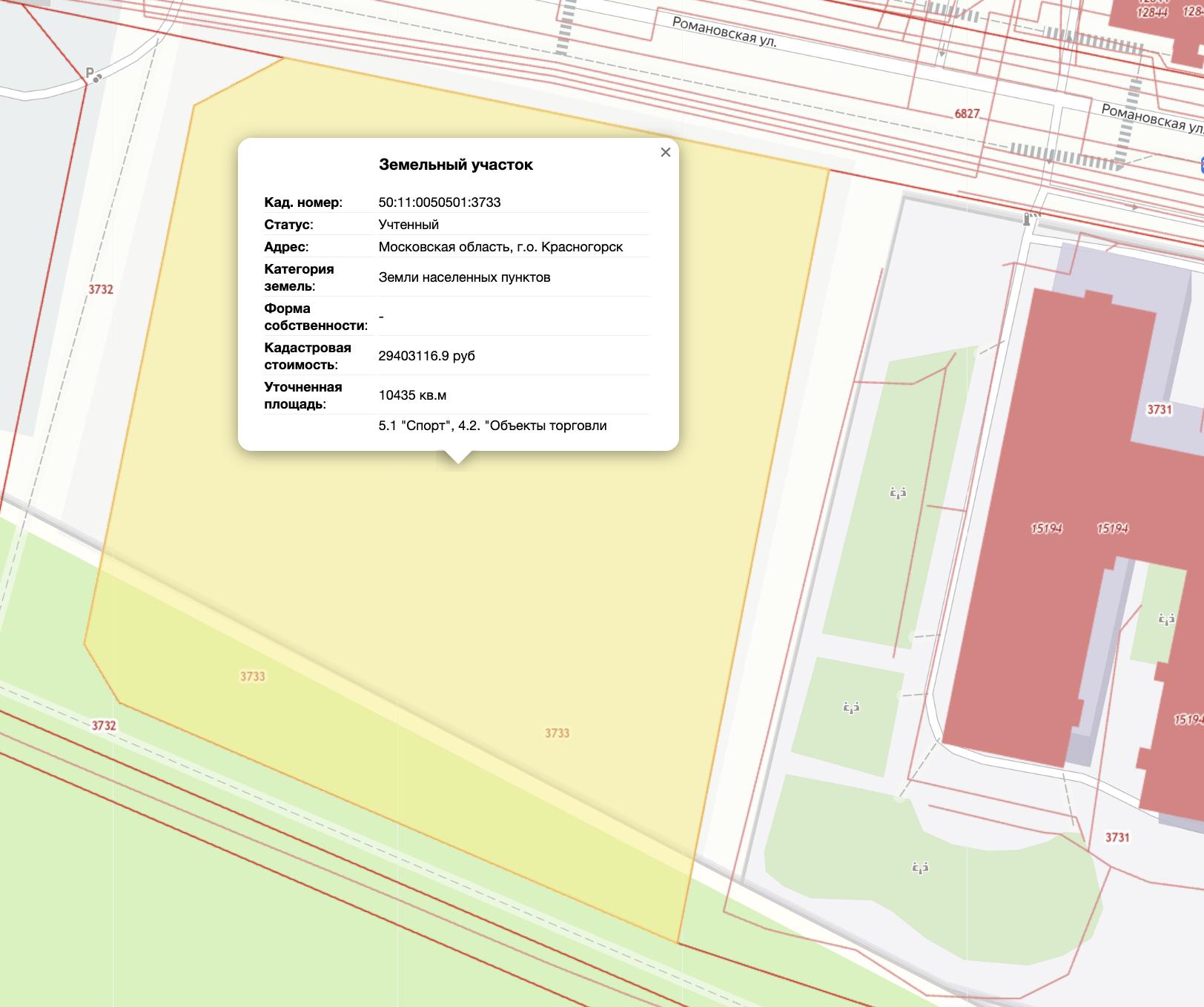Click the right 3733 label inside the yellow parcel
Viewport: 1204px width, 1007px height.
click(x=558, y=733)
